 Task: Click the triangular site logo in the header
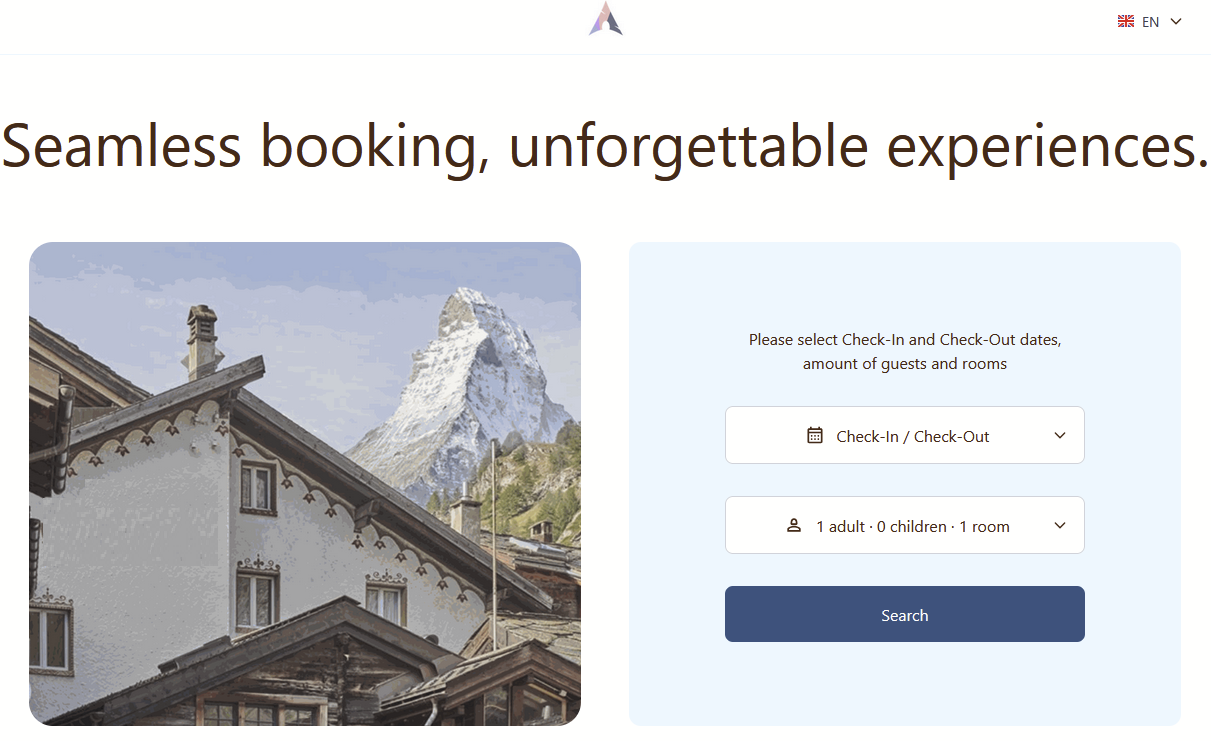coord(605,19)
